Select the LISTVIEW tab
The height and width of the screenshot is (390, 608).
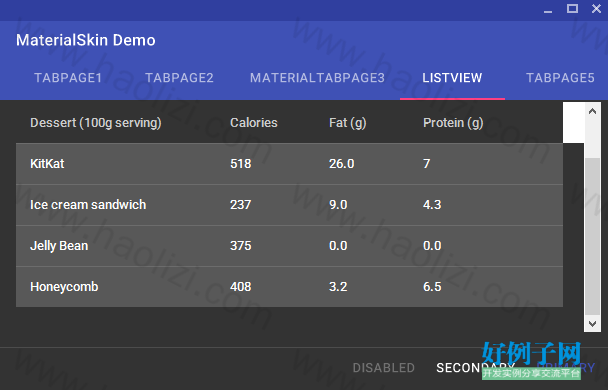click(x=452, y=78)
